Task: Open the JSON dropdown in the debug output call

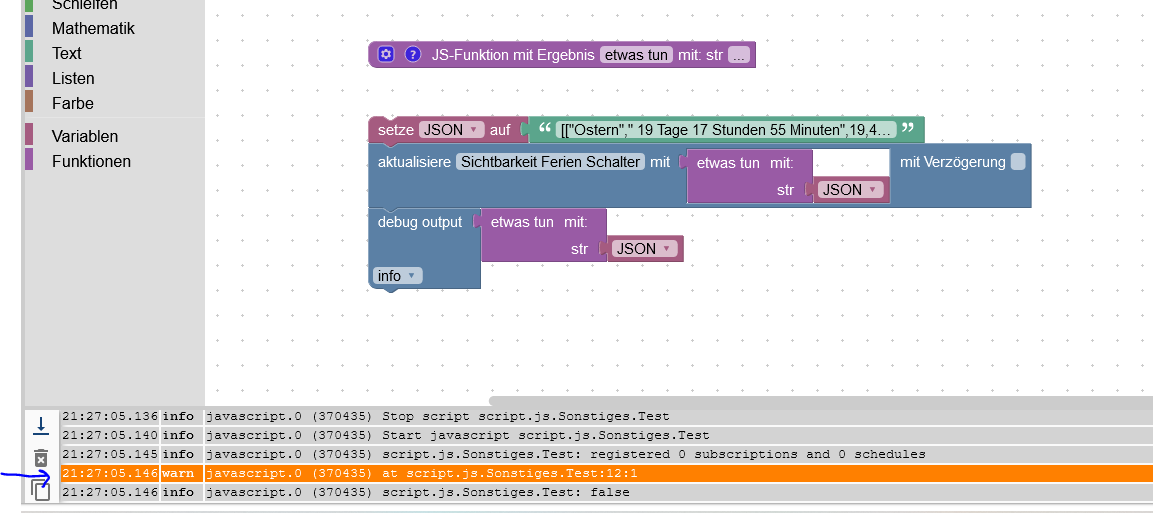Action: pyautogui.click(x=644, y=248)
